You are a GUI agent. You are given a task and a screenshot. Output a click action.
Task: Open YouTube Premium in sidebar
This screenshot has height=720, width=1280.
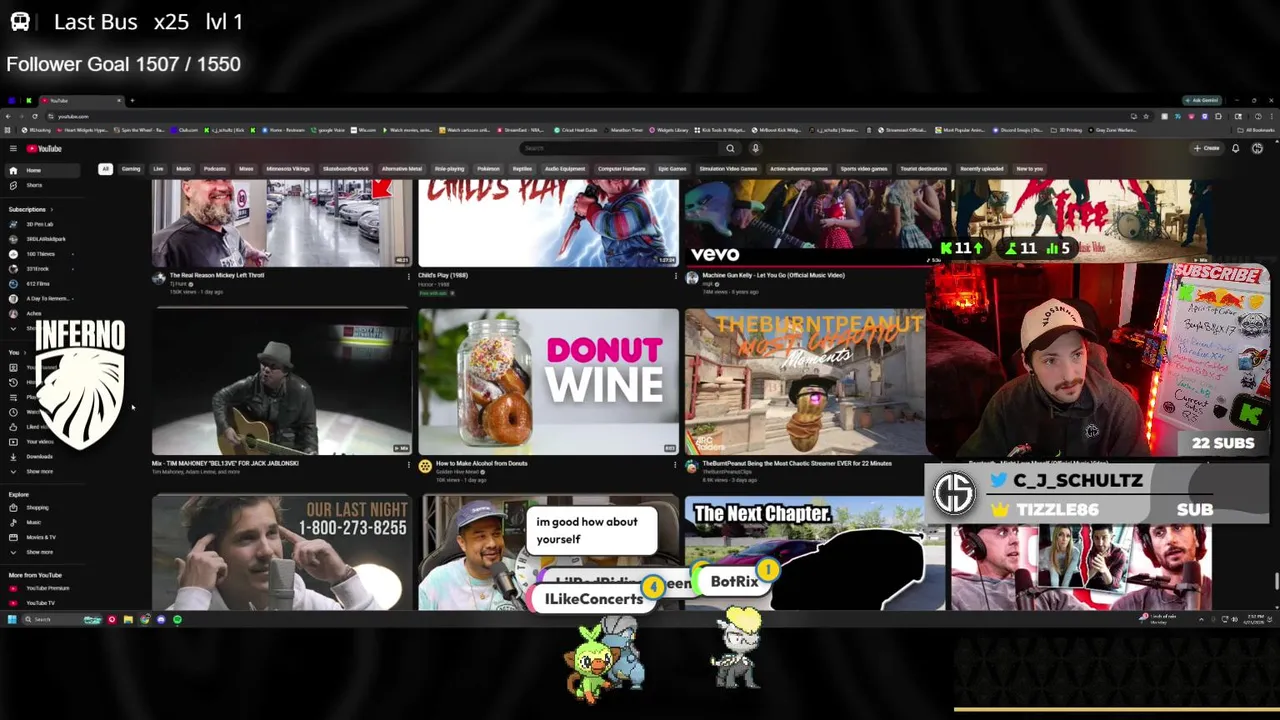(x=42, y=588)
